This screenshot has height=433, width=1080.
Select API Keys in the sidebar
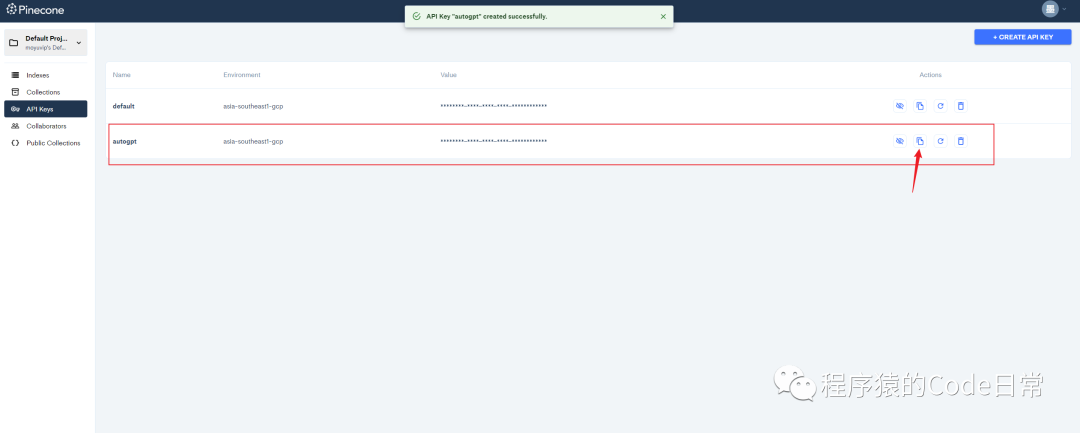tap(45, 109)
